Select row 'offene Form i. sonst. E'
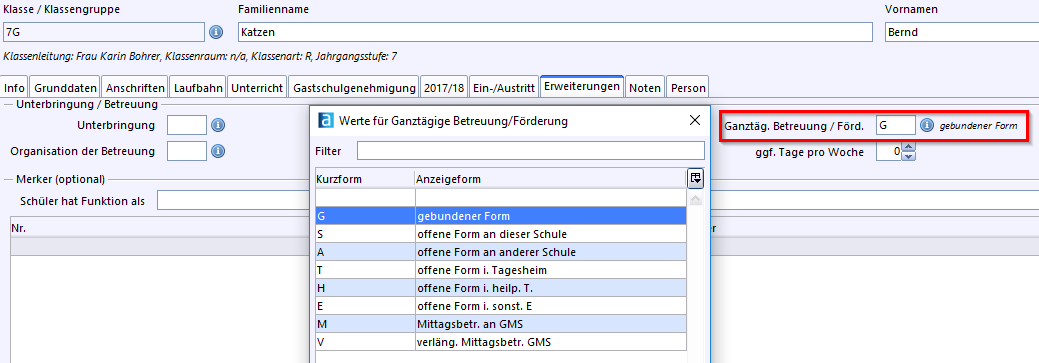Image resolution: width=1039 pixels, height=363 pixels. click(x=501, y=305)
